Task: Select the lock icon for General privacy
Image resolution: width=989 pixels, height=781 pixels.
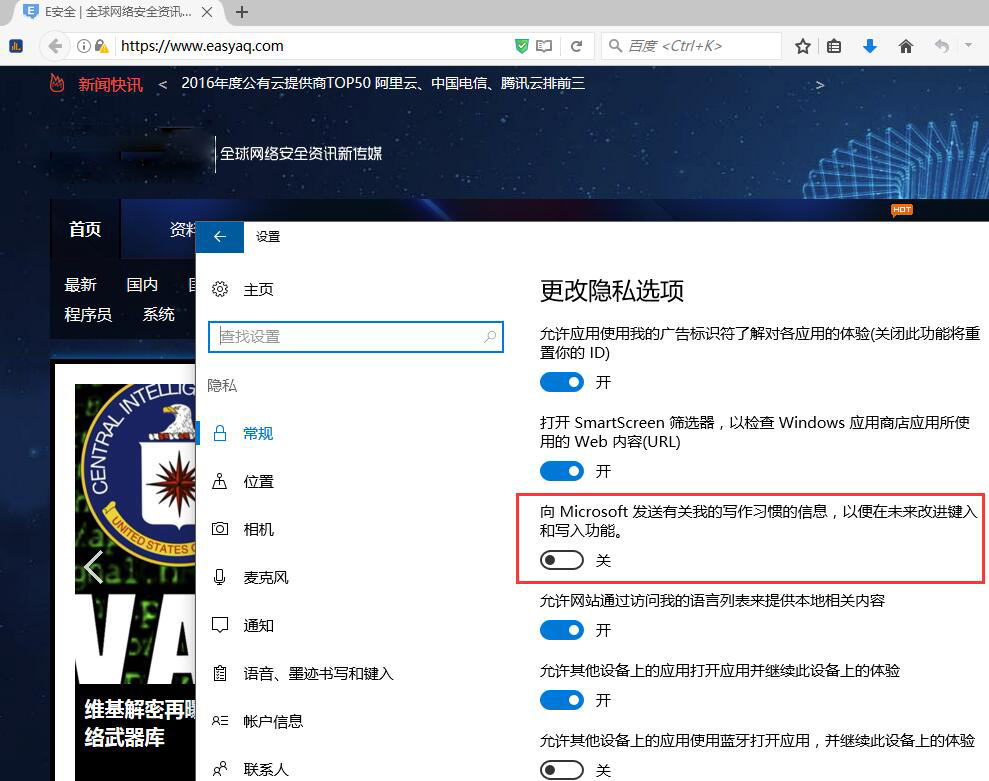Action: [219, 433]
